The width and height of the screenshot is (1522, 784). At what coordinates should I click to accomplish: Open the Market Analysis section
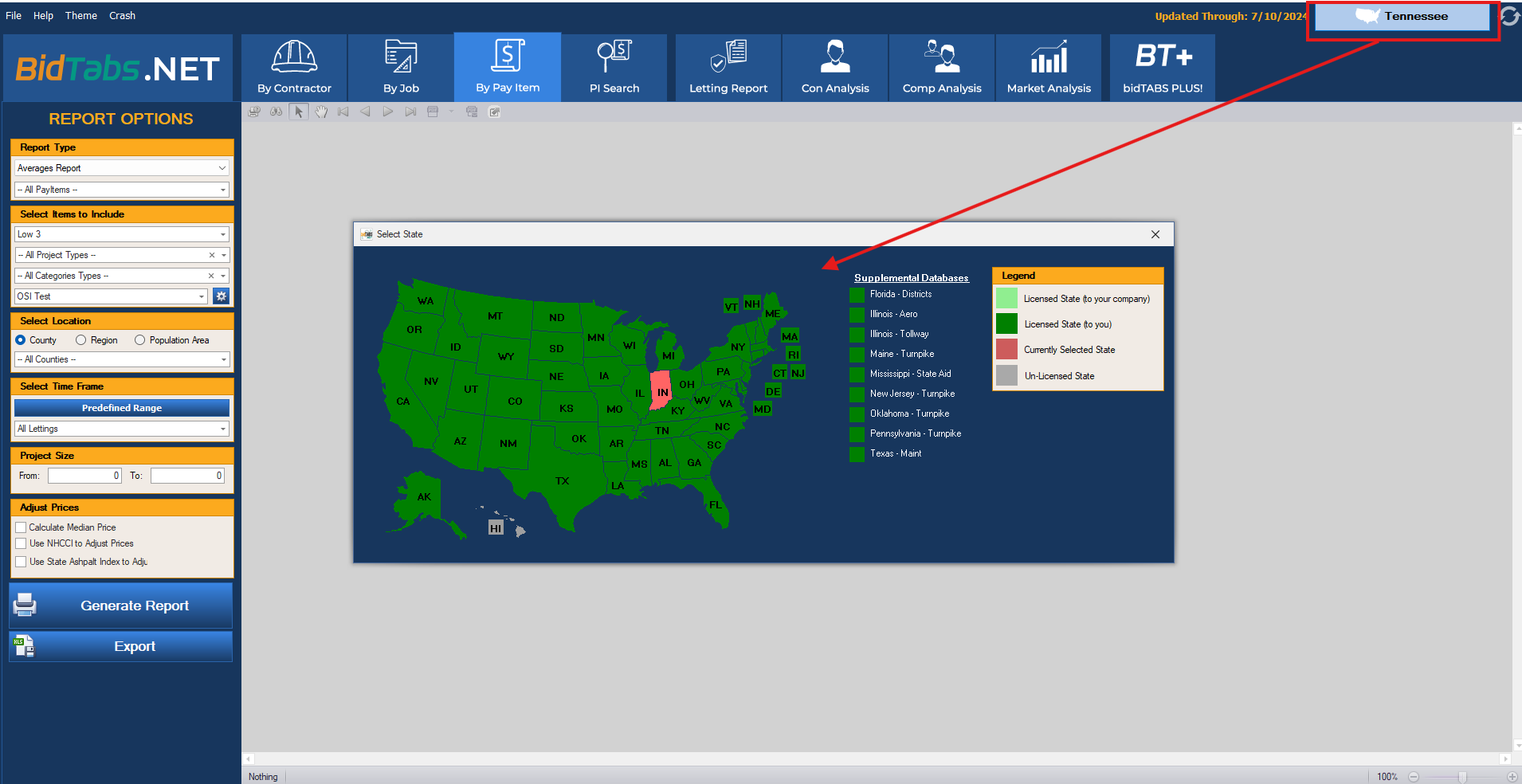pyautogui.click(x=1049, y=67)
